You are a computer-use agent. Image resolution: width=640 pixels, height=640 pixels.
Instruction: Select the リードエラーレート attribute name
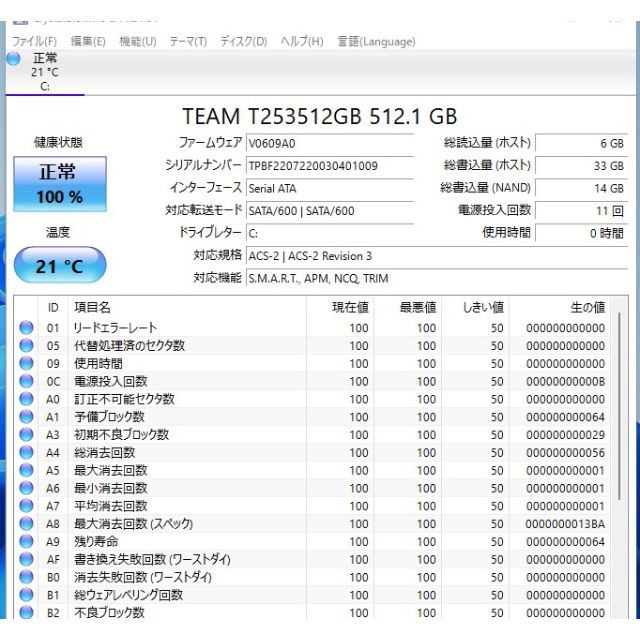(116, 328)
